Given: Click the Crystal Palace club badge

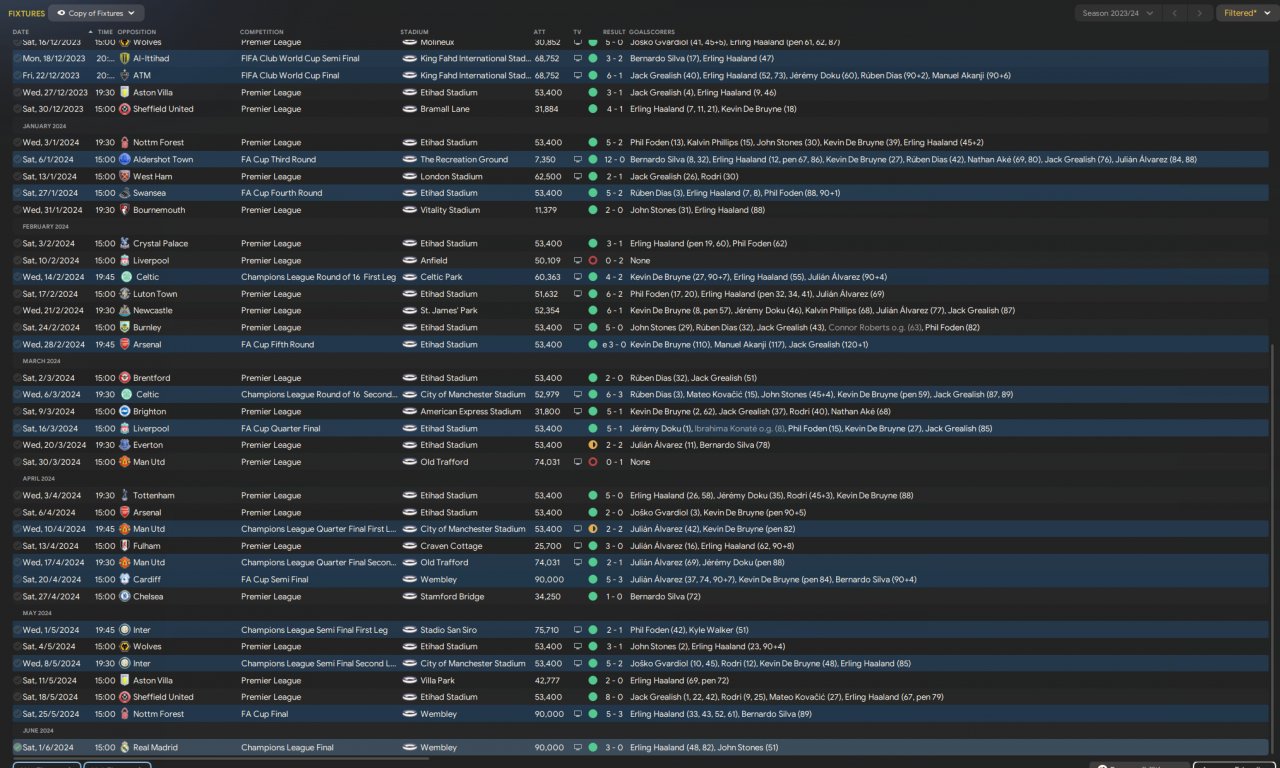Looking at the screenshot, I should click(125, 244).
